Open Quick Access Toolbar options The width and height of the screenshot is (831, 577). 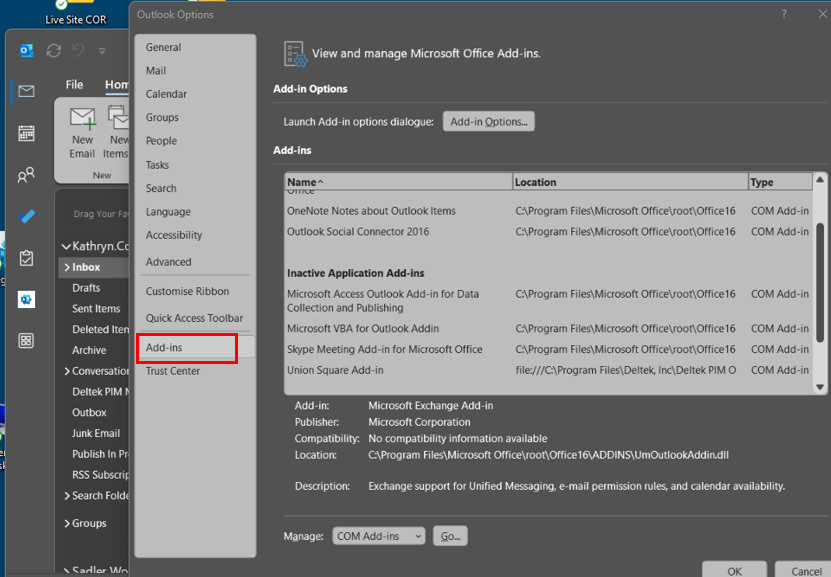pos(195,318)
